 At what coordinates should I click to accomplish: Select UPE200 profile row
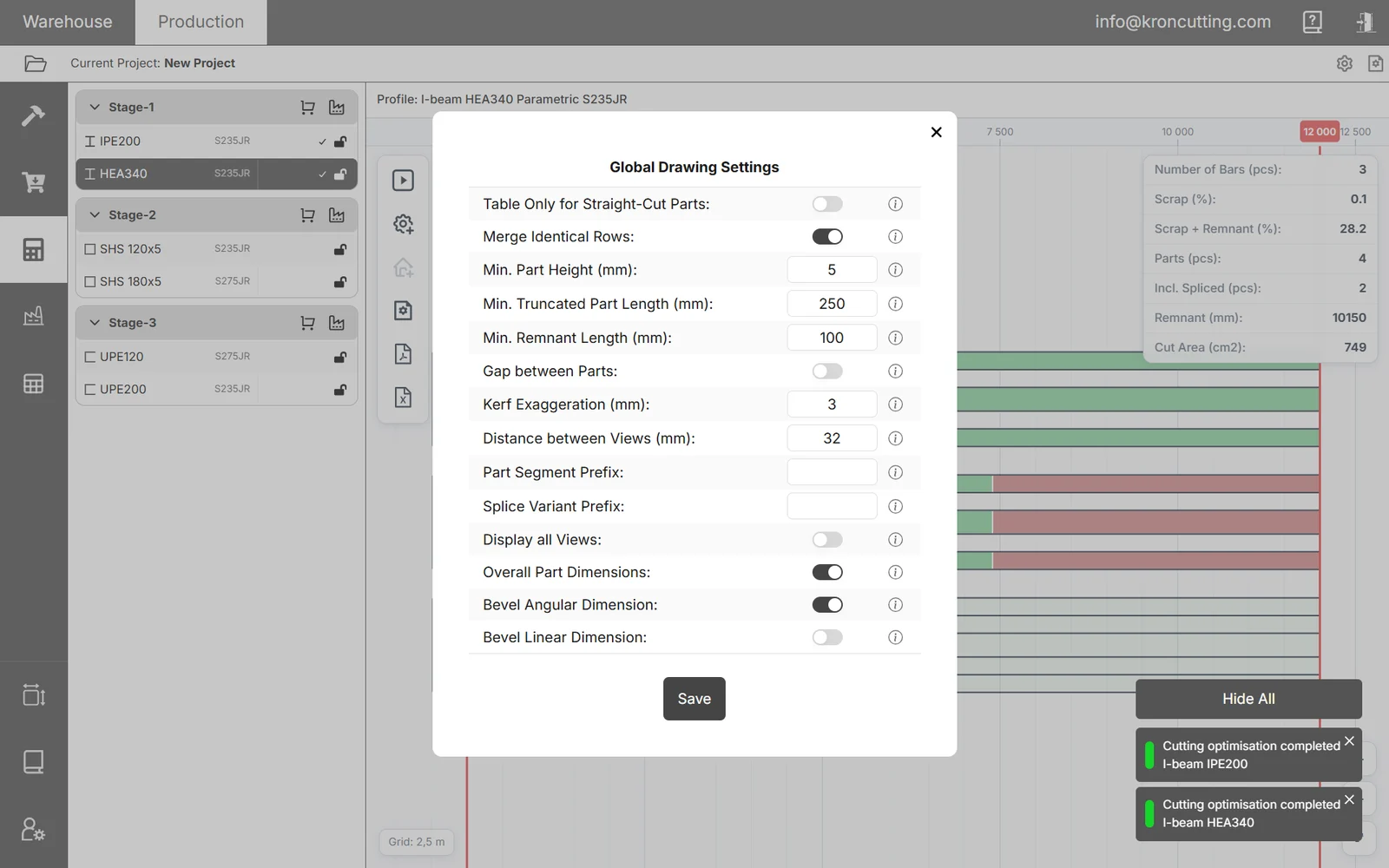tap(217, 389)
